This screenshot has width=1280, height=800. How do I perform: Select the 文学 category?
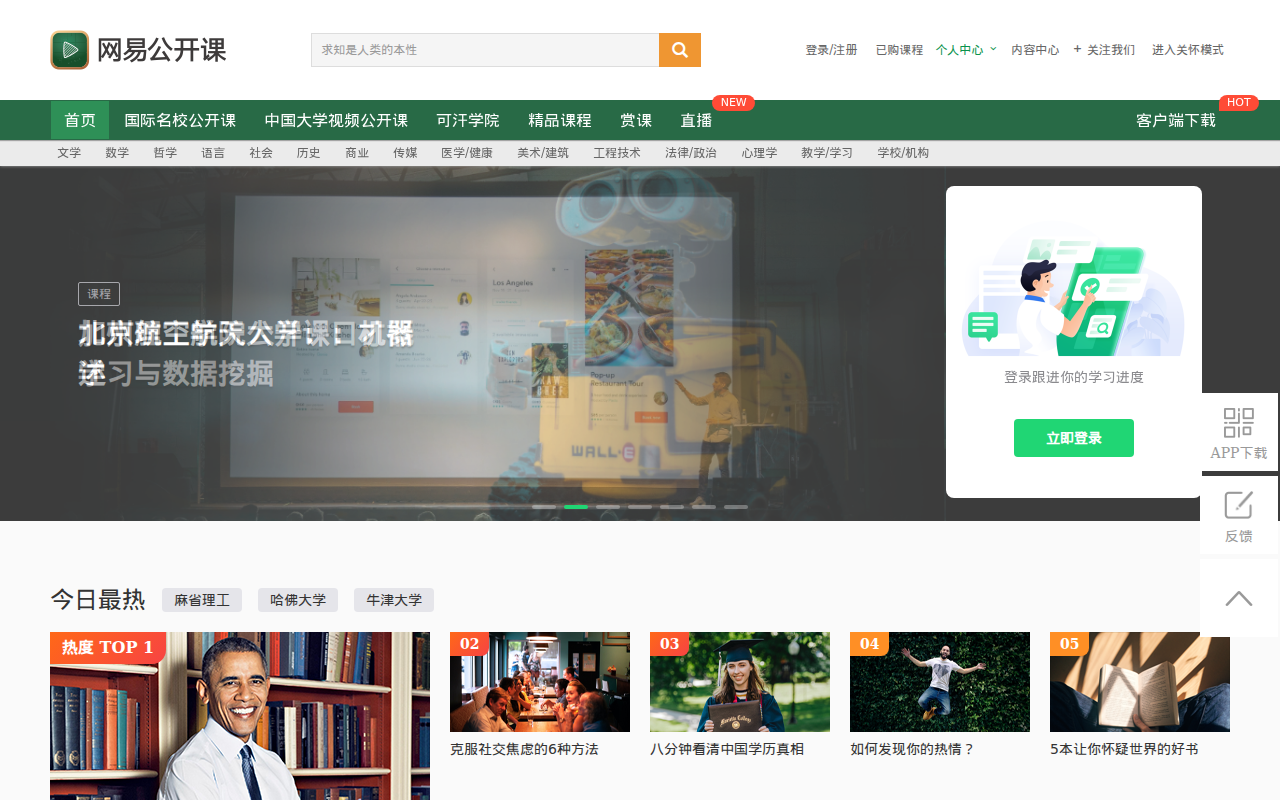(69, 153)
